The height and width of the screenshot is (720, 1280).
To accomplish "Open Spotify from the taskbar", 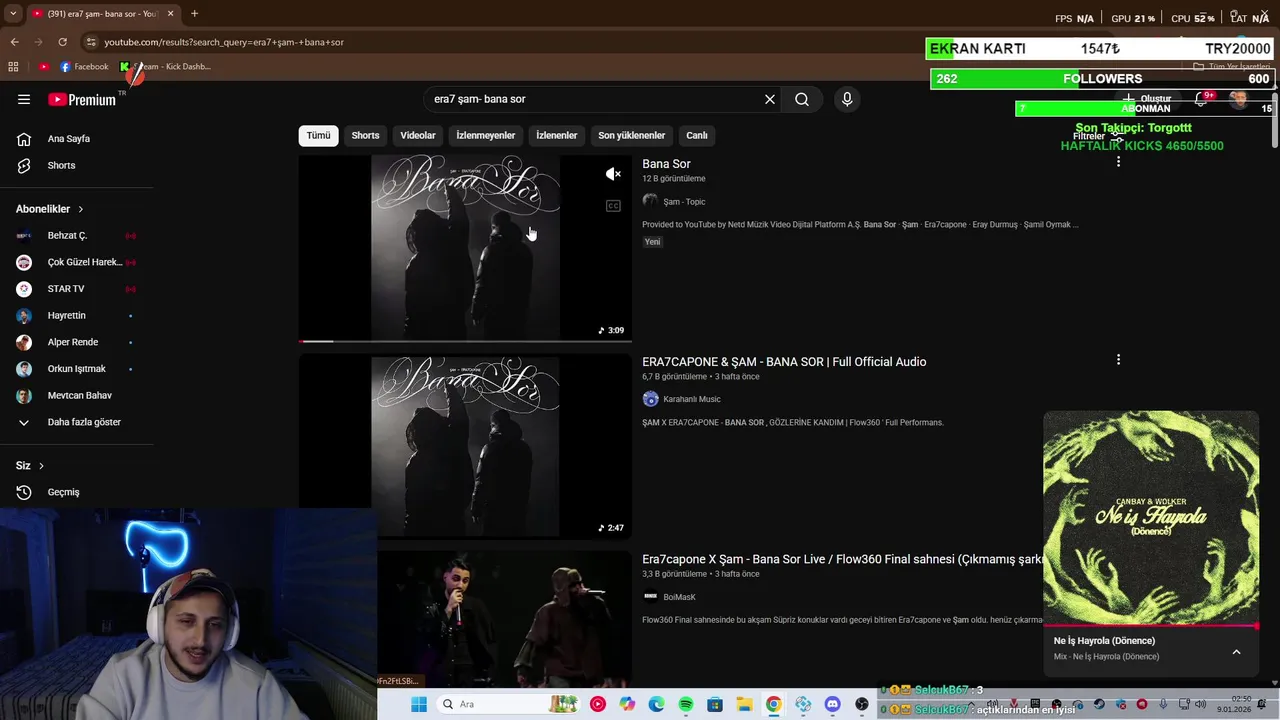I will click(686, 704).
